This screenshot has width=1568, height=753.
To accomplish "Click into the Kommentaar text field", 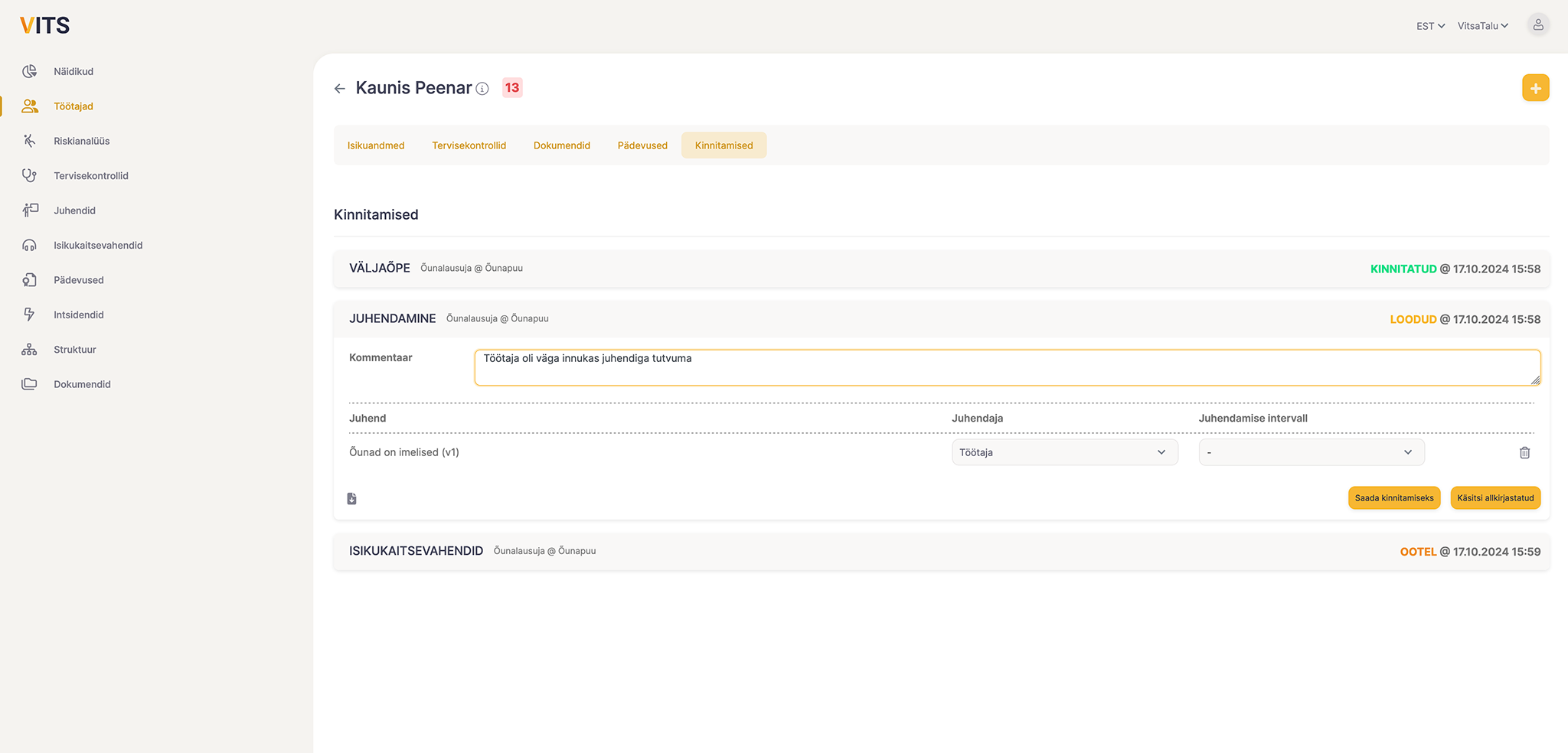I will click(1006, 368).
